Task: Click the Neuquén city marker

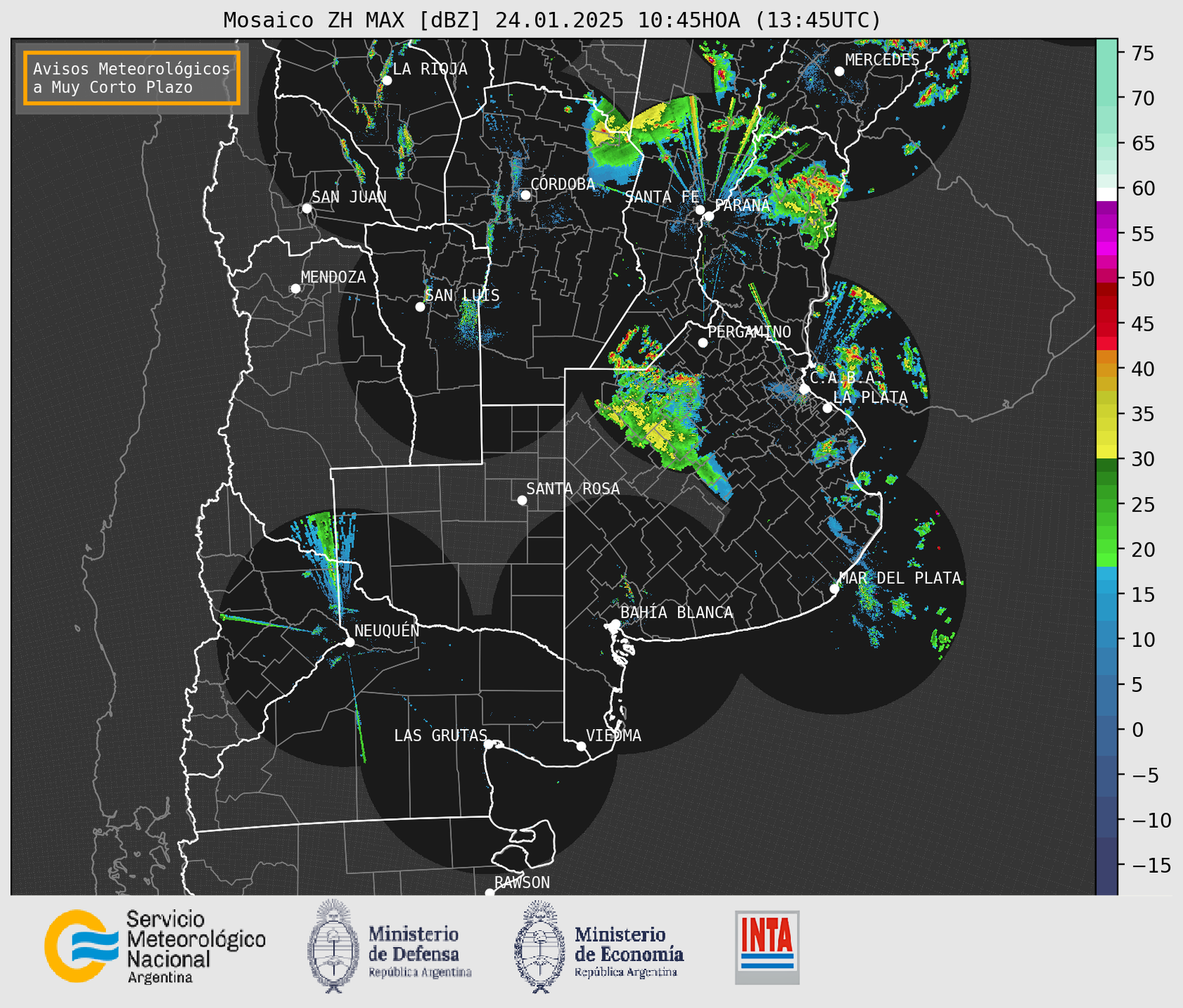Action: (349, 642)
